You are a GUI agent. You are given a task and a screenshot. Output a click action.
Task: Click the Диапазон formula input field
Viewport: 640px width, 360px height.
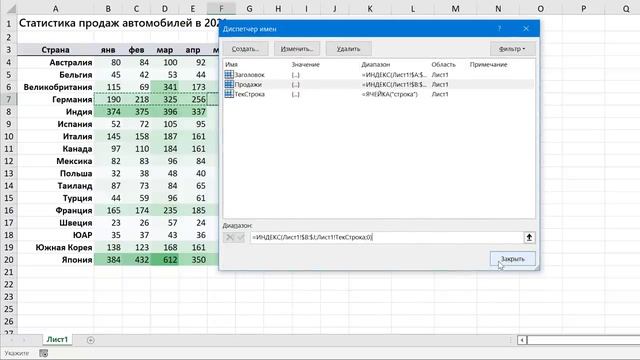(386, 237)
